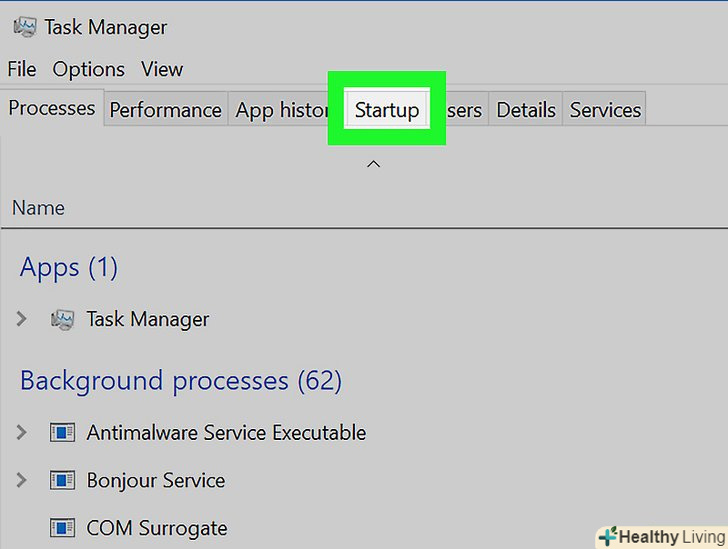Viewport: 728px width, 549px height.
Task: Click the COM Surrogate process icon
Action: pyautogui.click(x=62, y=528)
